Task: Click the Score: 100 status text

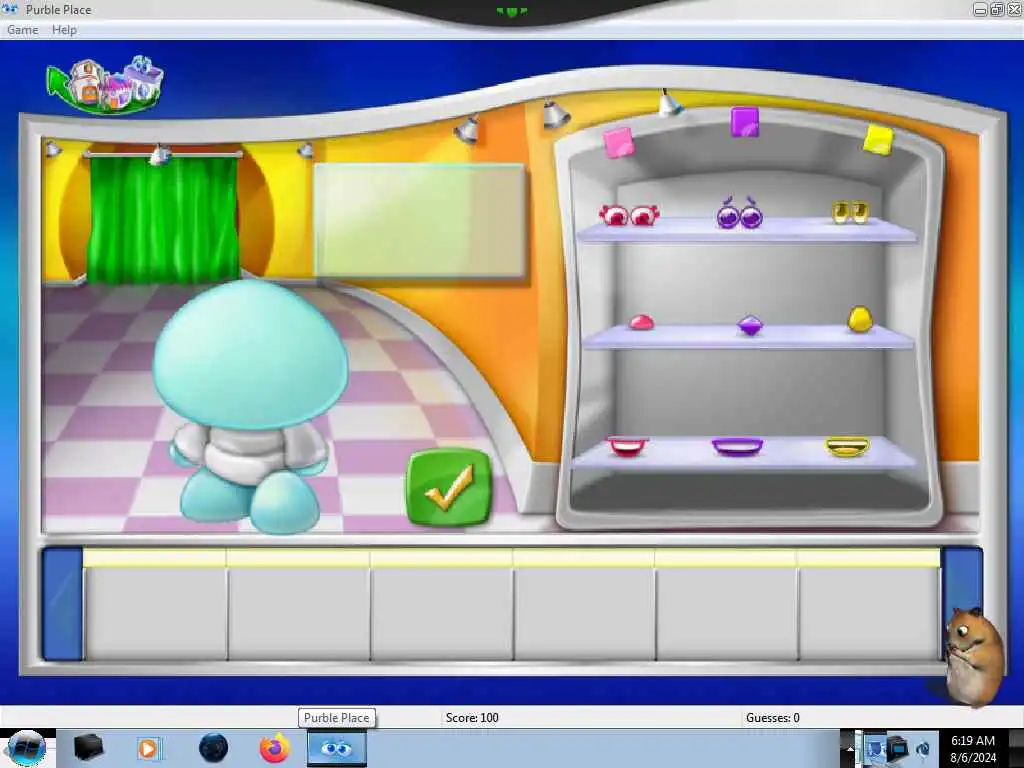Action: click(x=472, y=718)
